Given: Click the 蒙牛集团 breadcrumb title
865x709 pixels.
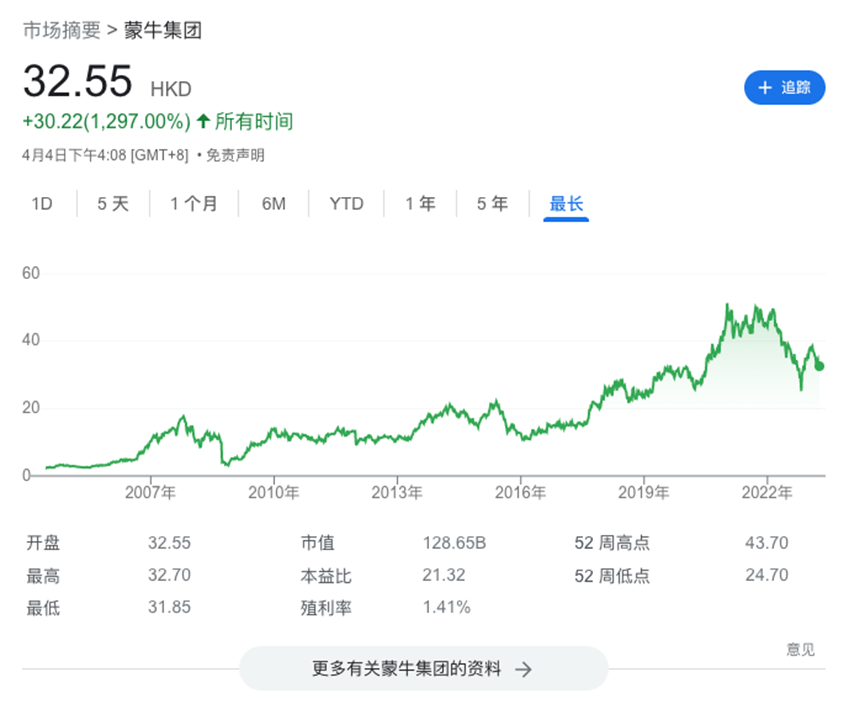Looking at the screenshot, I should click(163, 30).
